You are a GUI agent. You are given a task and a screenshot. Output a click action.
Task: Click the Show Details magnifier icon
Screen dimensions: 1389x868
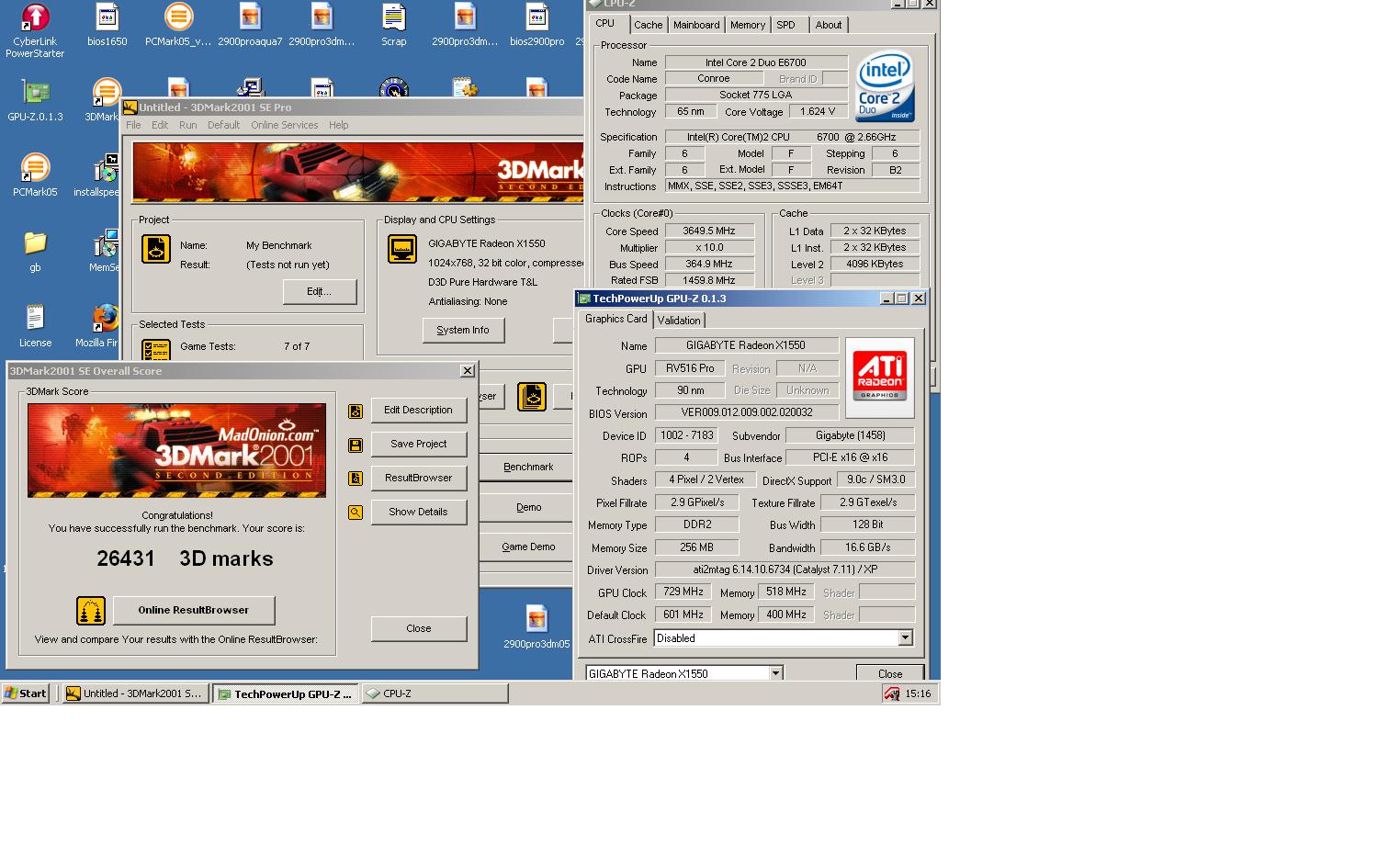tap(356, 513)
